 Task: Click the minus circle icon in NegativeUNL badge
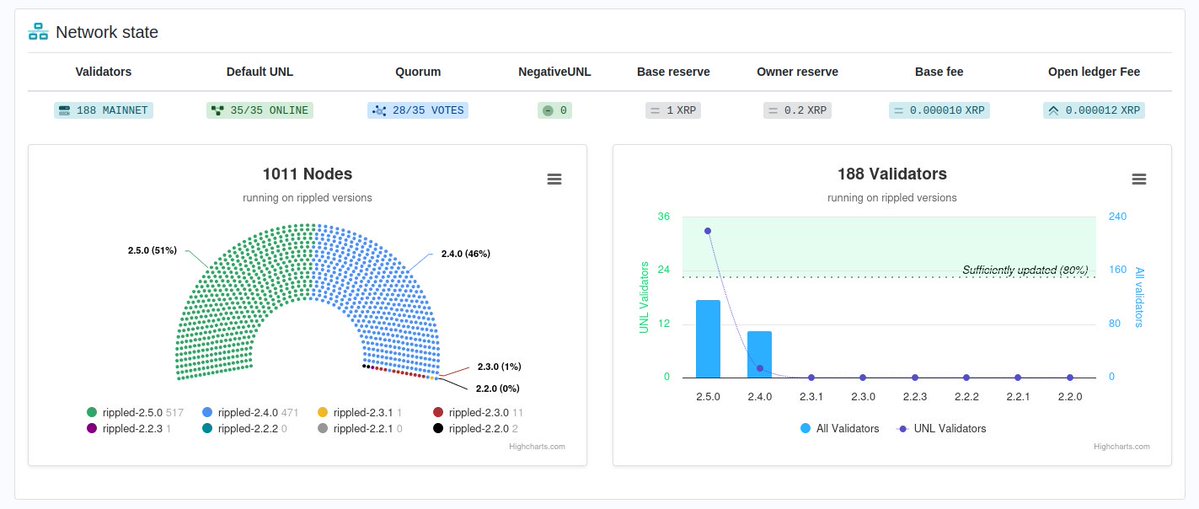click(x=548, y=110)
